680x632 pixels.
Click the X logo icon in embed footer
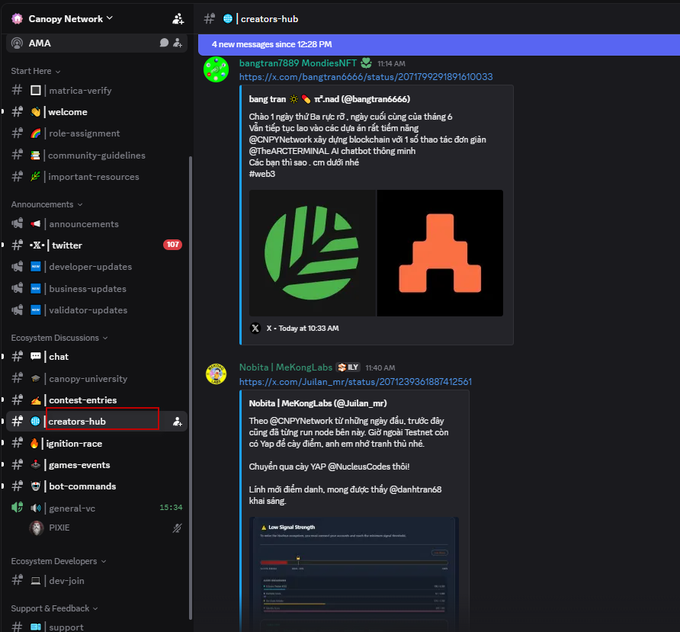(x=255, y=328)
